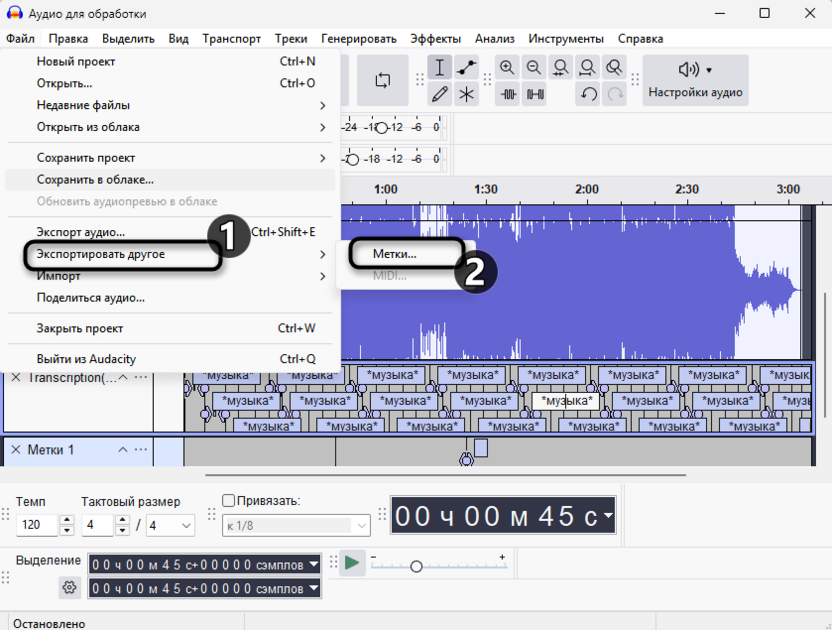Open Transcription track three-dots menu
The image size is (832, 630).
141,377
